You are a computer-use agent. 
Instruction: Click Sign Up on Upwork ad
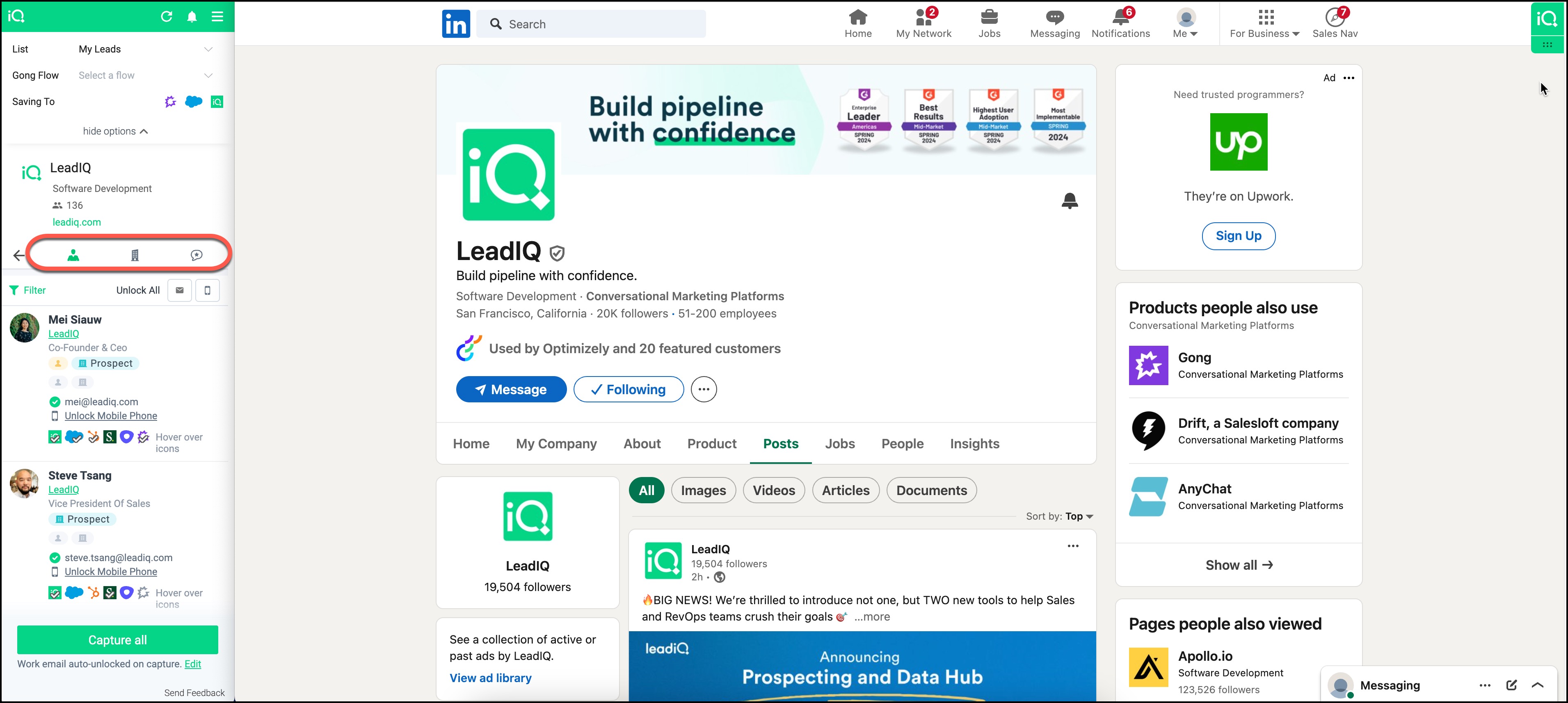(x=1238, y=235)
